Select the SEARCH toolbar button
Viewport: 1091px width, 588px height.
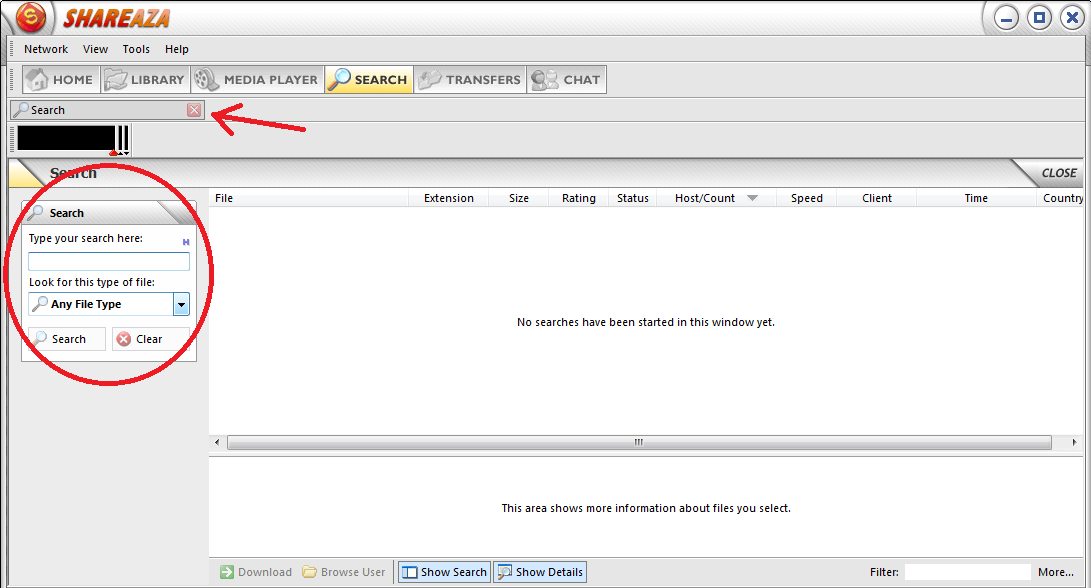tap(369, 79)
